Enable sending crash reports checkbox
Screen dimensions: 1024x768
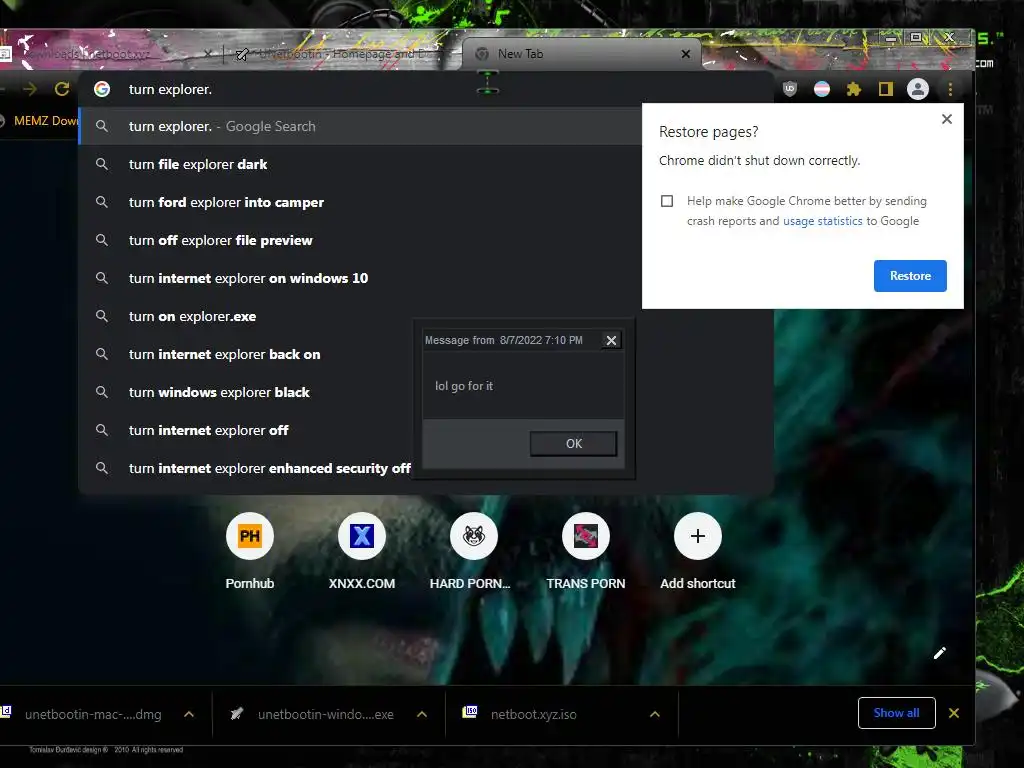[667, 201]
